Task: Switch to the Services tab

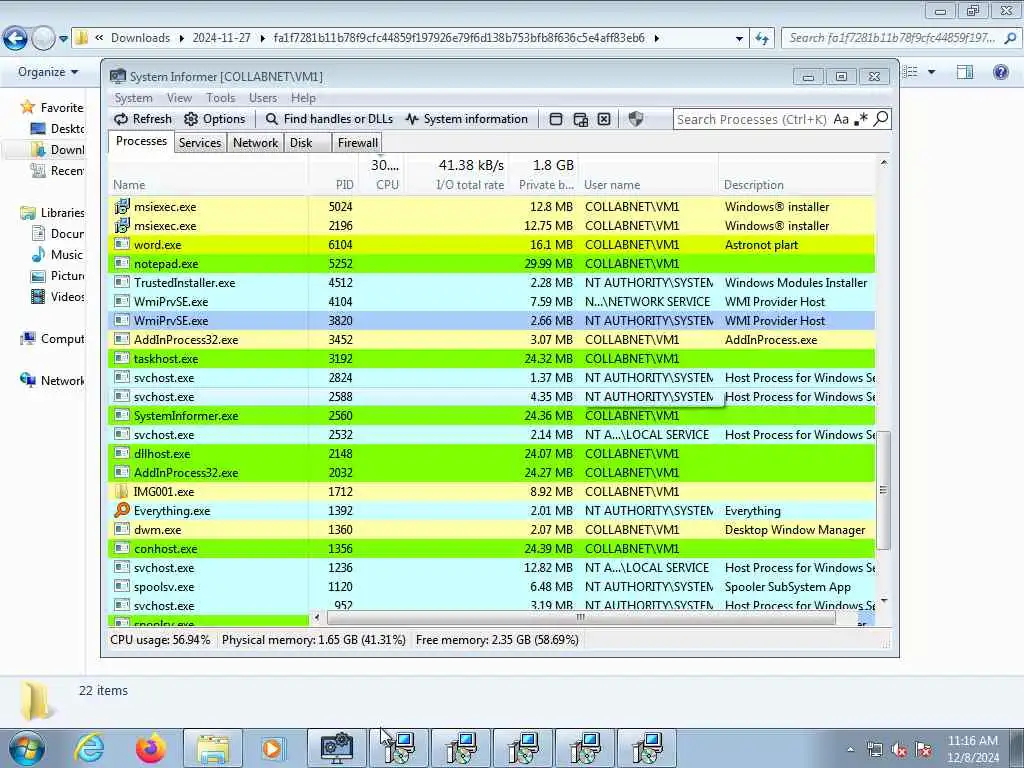Action: coord(200,142)
